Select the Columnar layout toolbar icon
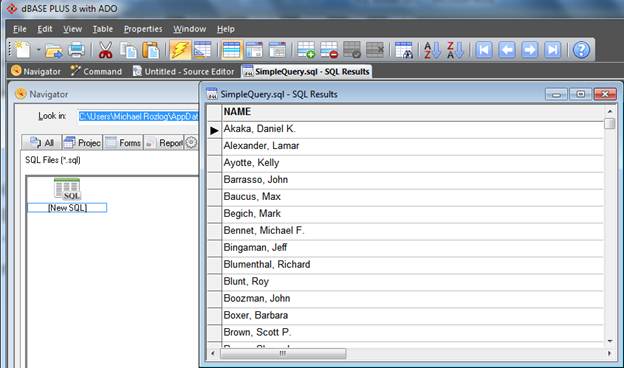The width and height of the screenshot is (624, 368). coord(277,50)
